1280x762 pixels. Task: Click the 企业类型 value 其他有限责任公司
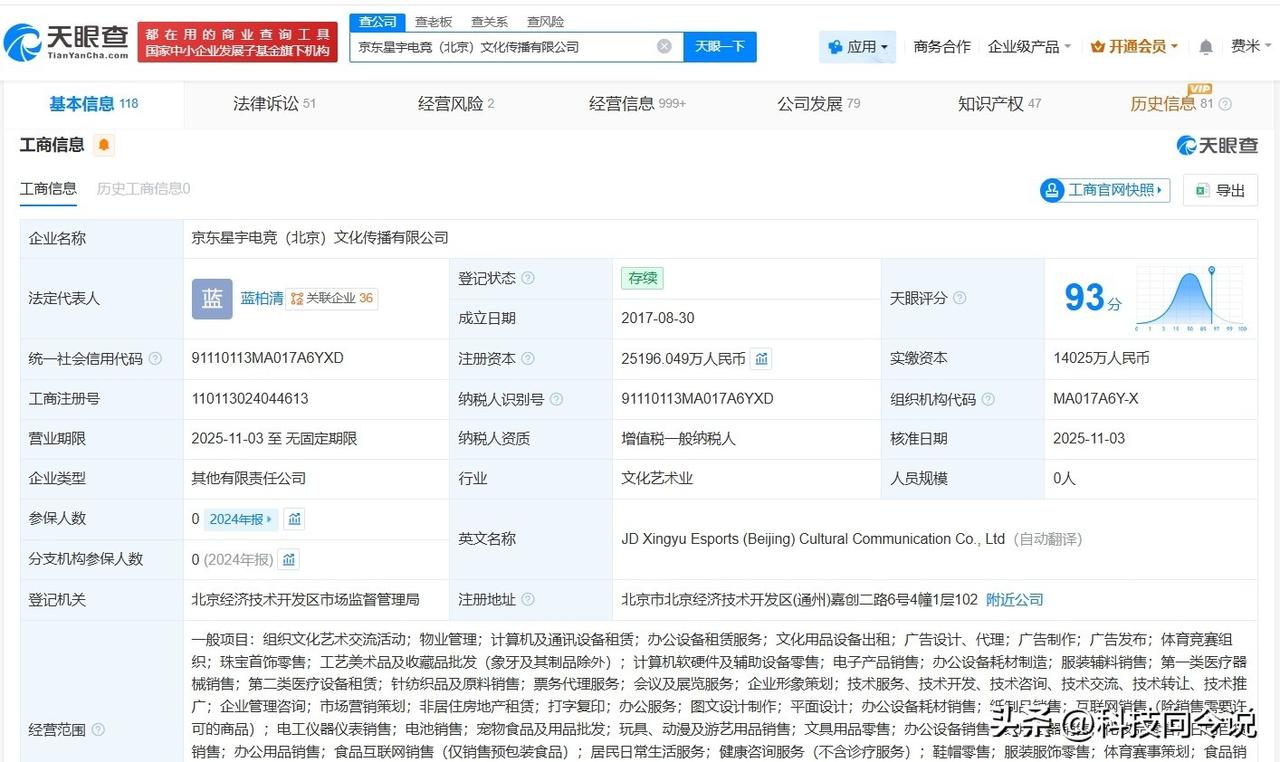click(x=249, y=478)
